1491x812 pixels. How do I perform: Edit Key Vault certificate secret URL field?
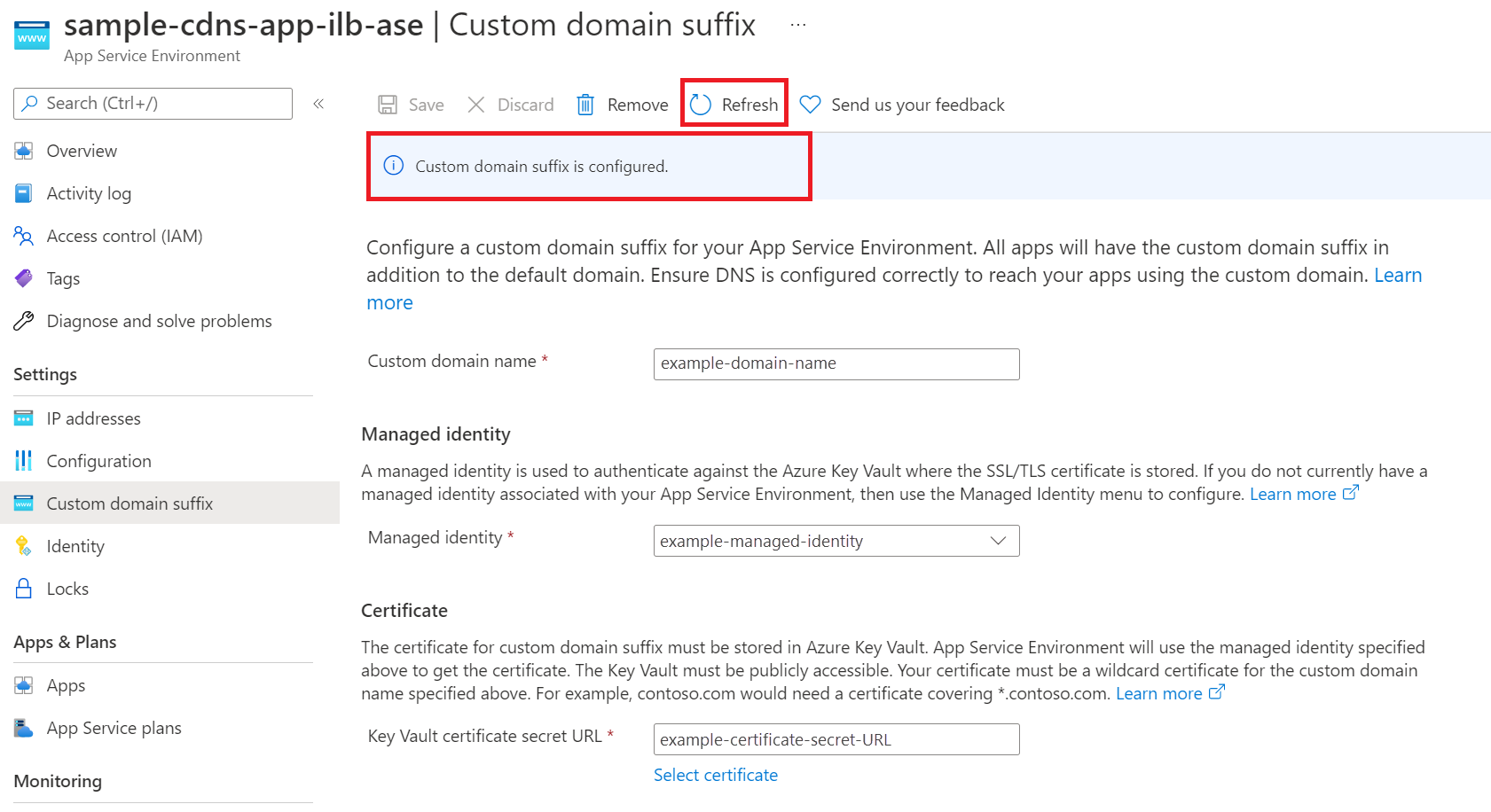coord(836,739)
